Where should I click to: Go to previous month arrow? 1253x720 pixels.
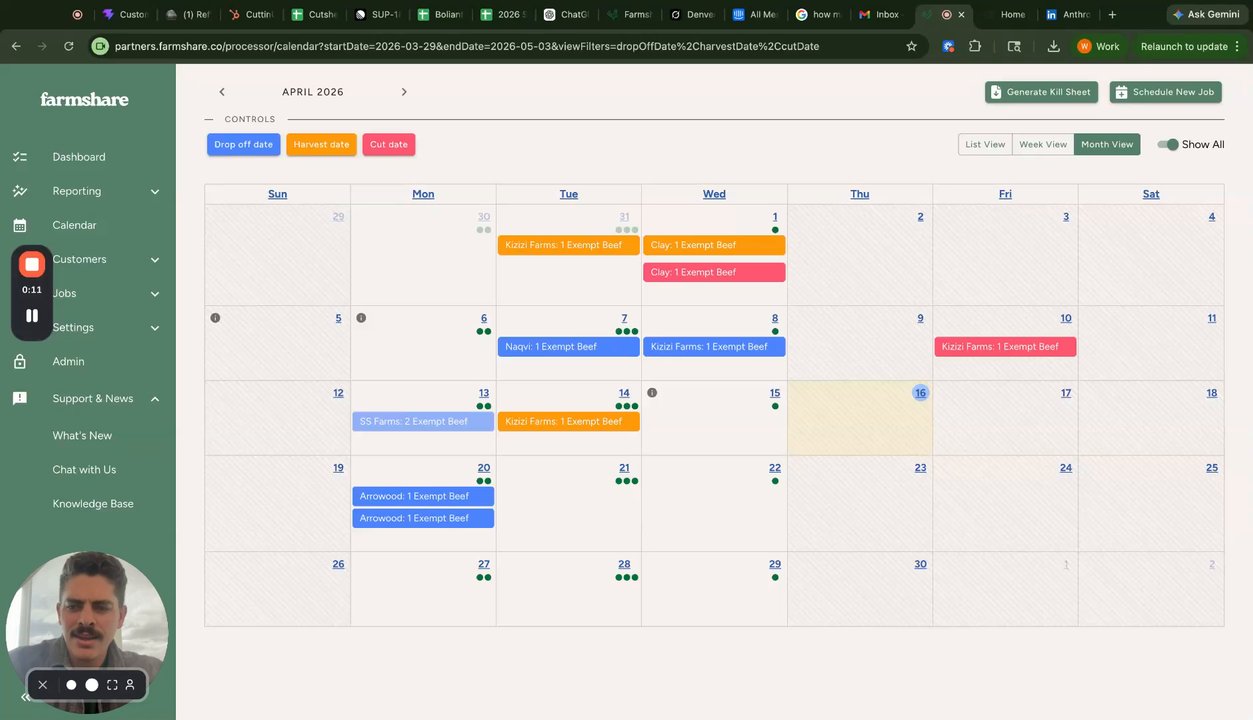pyautogui.click(x=222, y=92)
